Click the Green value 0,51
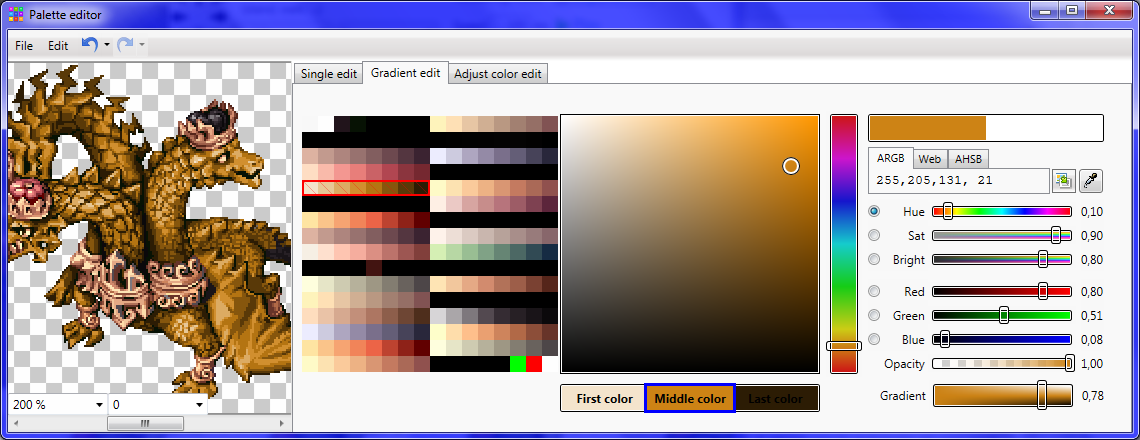 [x=1091, y=316]
